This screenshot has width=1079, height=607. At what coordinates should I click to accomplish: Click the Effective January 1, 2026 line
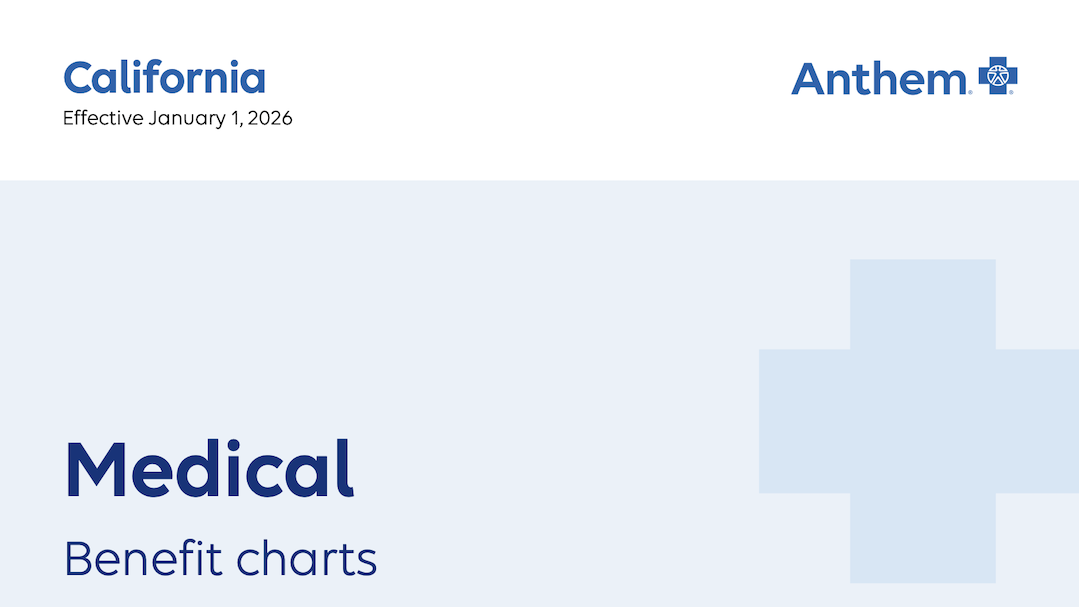click(x=177, y=118)
